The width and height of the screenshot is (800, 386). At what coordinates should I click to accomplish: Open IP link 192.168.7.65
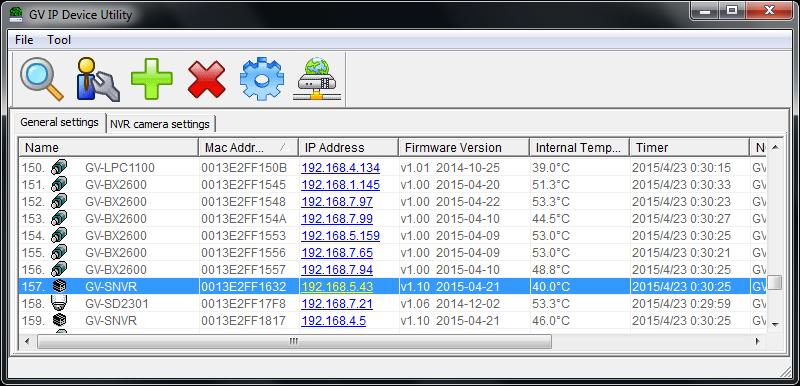tap(337, 252)
